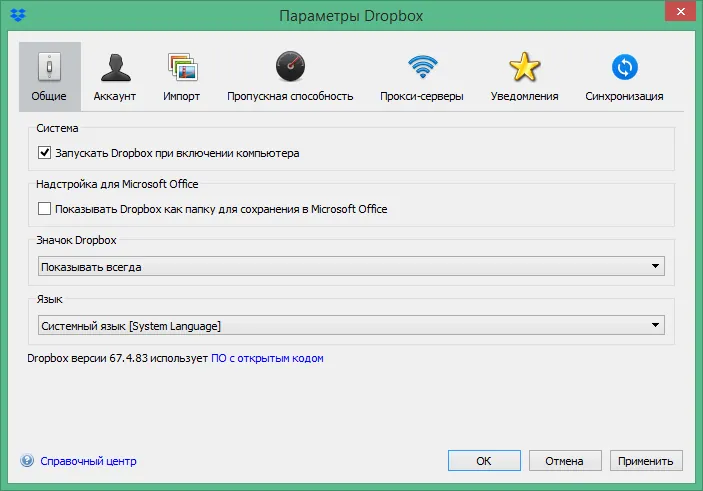
Task: Open the General tab light switch icon
Action: tap(49, 67)
